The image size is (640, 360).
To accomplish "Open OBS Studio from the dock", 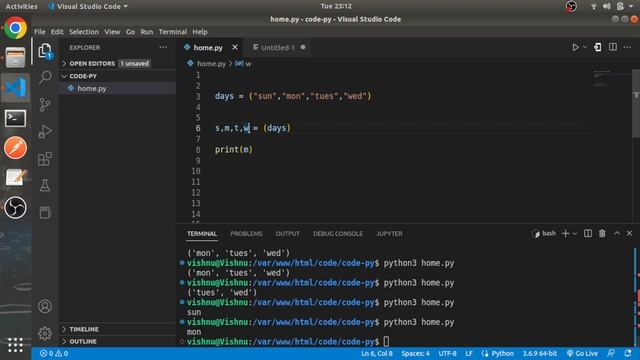I will pyautogui.click(x=16, y=207).
